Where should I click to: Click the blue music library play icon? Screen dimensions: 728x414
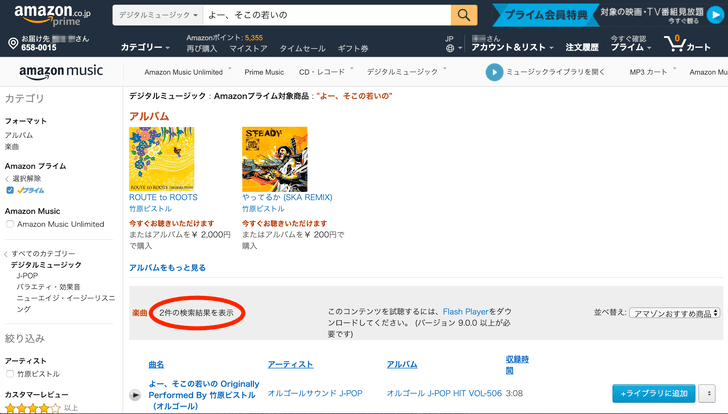pos(494,72)
